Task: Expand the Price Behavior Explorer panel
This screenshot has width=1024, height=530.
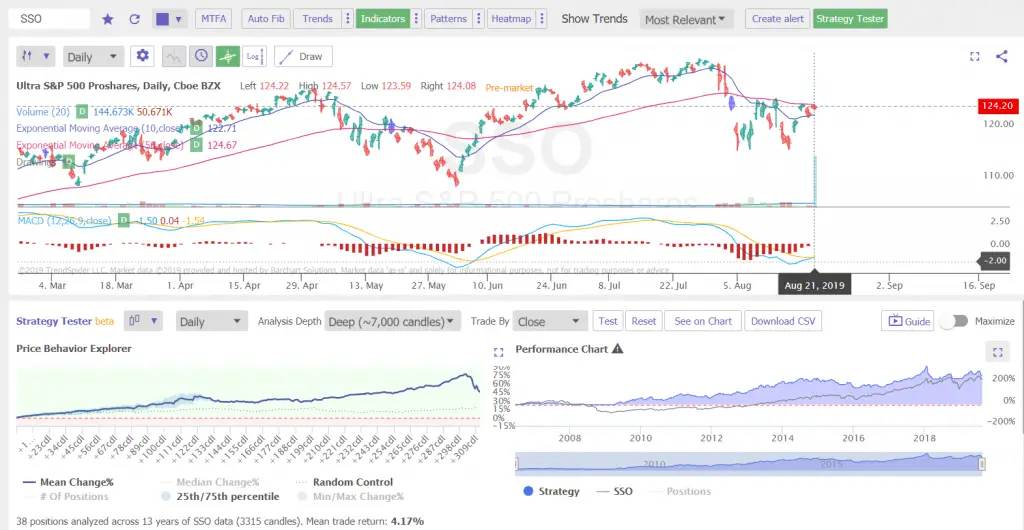Action: 498,352
